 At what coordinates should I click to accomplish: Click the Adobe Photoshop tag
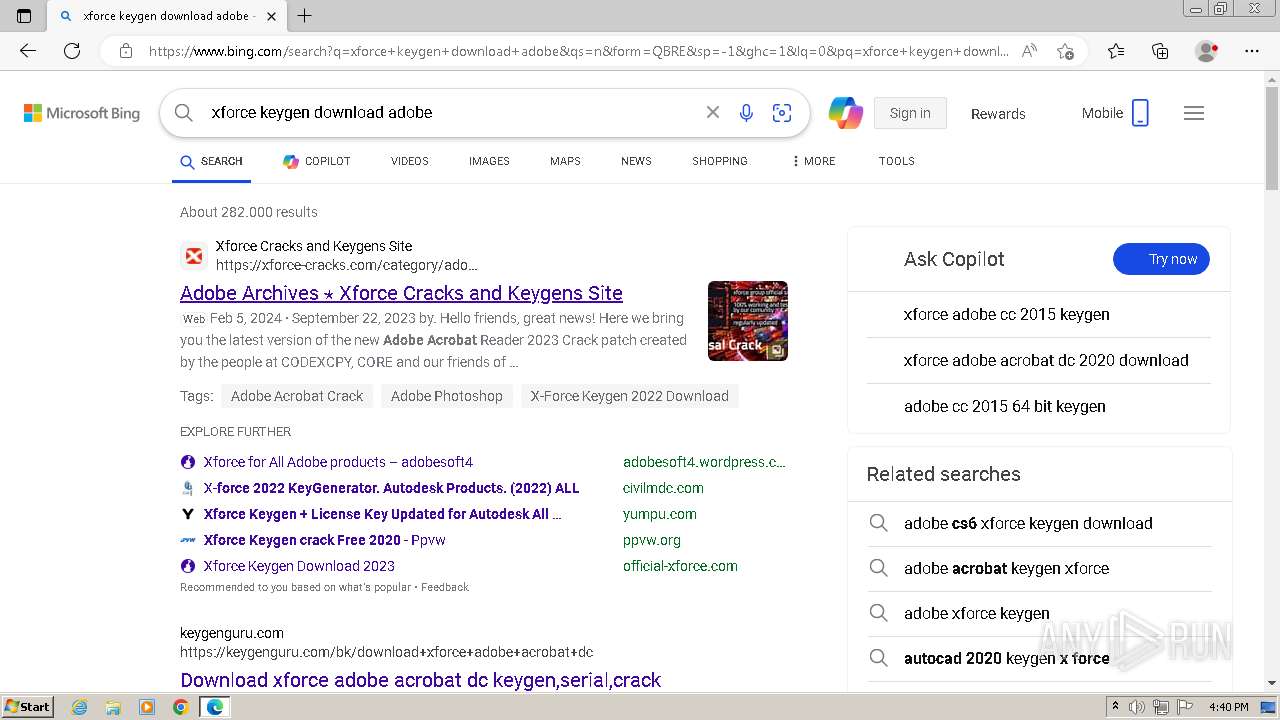(x=447, y=396)
